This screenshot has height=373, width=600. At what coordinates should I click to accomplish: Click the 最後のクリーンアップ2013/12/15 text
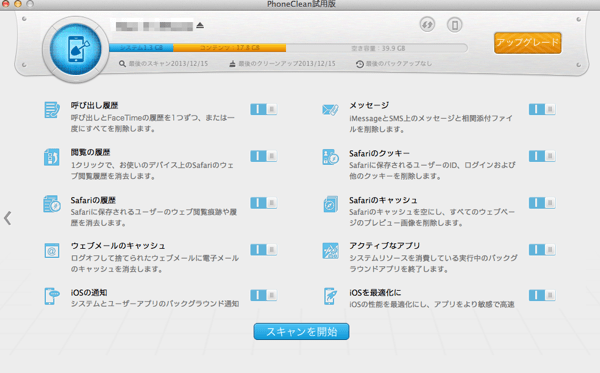pyautogui.click(x=287, y=64)
